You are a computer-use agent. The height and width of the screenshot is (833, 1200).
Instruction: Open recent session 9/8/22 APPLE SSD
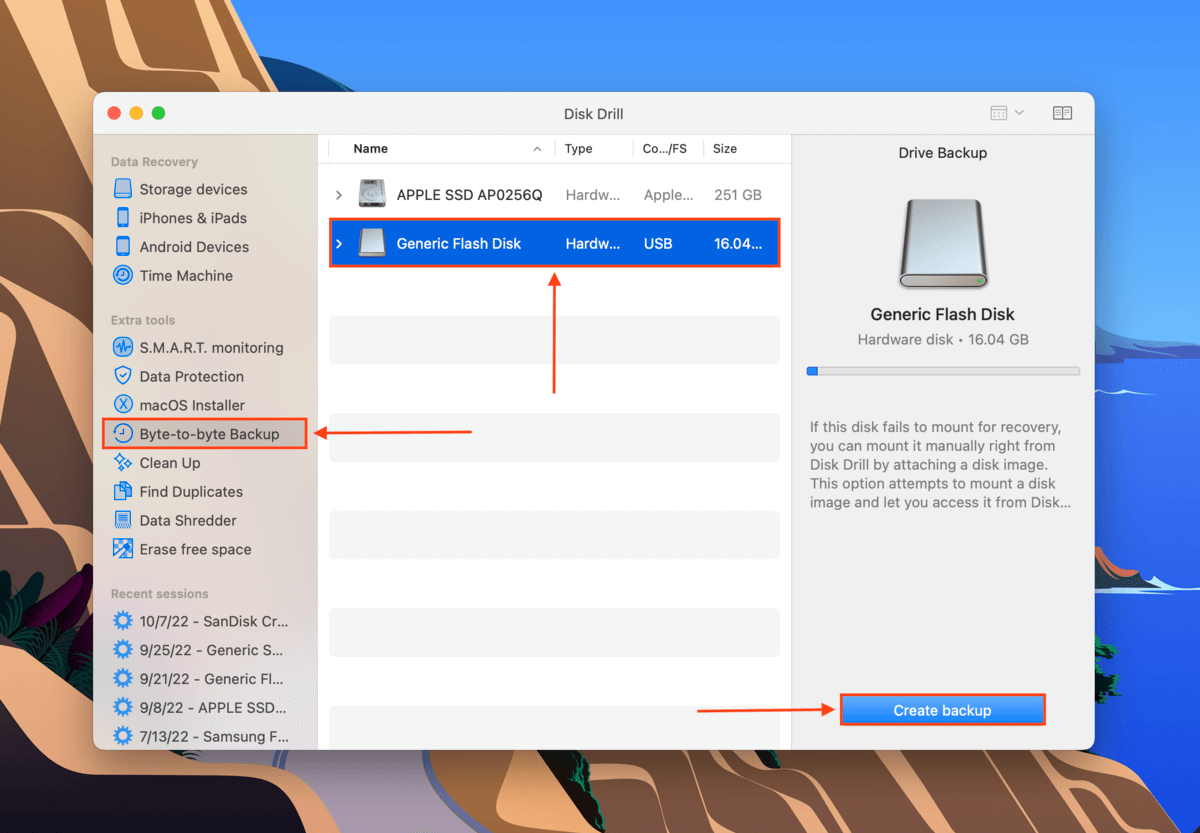200,708
